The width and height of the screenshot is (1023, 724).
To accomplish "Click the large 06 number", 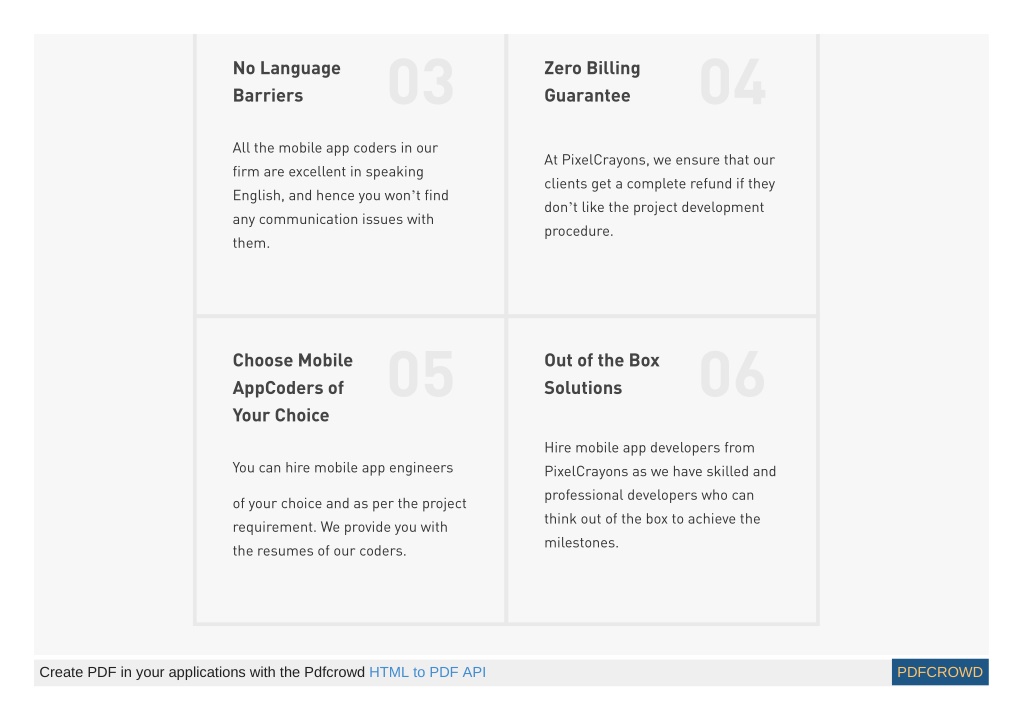I will coord(732,374).
